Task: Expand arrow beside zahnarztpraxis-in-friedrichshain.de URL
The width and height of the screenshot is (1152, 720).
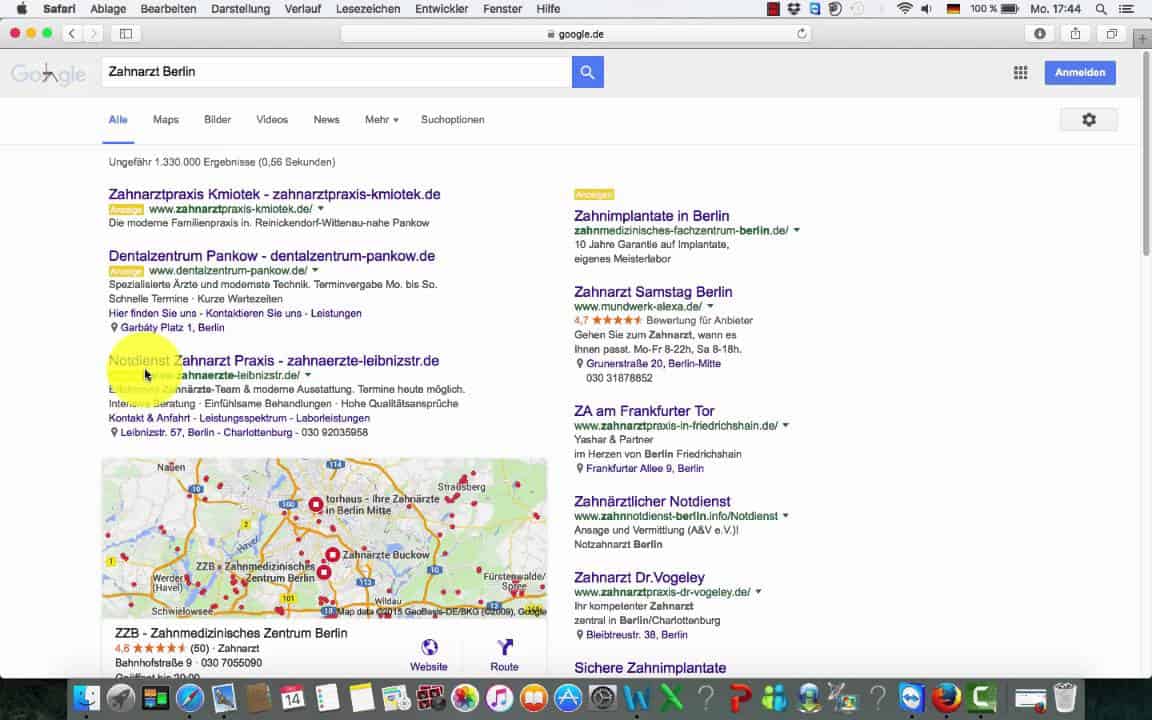Action: click(x=785, y=425)
